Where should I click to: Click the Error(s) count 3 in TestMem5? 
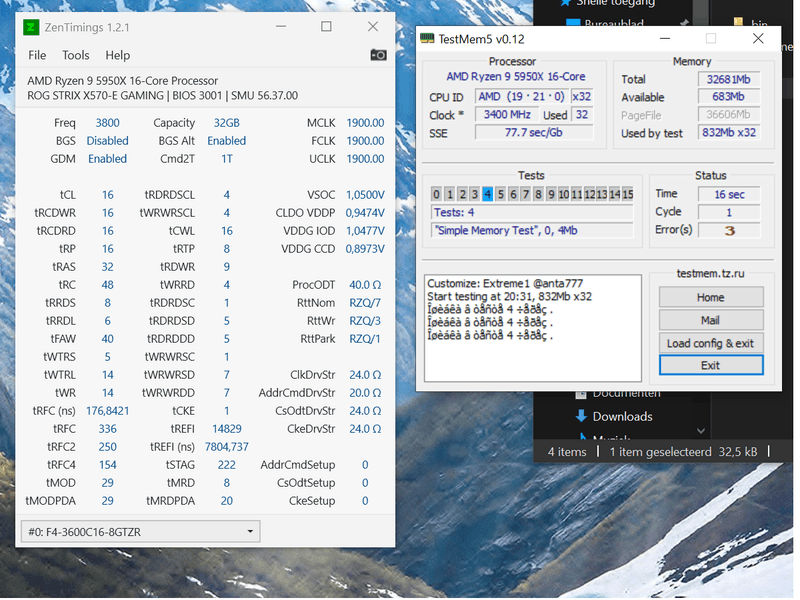(730, 231)
